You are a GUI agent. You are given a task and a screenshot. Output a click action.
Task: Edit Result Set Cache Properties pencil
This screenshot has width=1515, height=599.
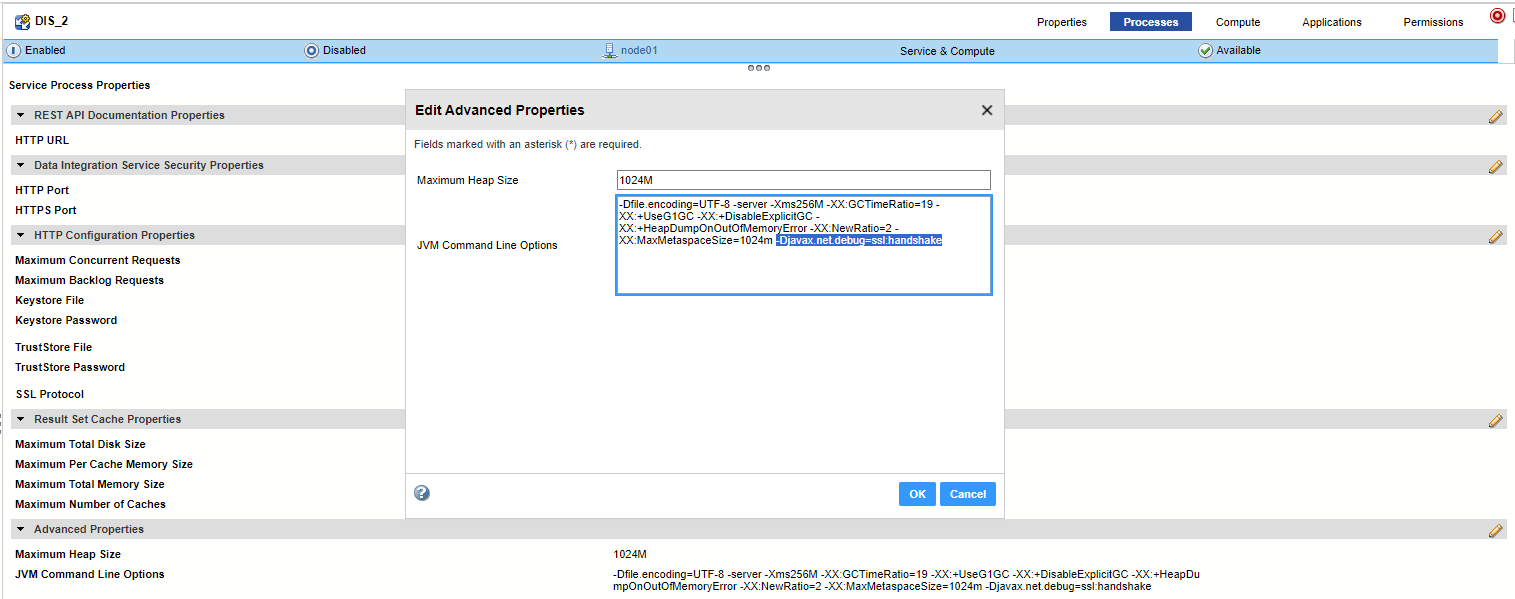(1496, 420)
